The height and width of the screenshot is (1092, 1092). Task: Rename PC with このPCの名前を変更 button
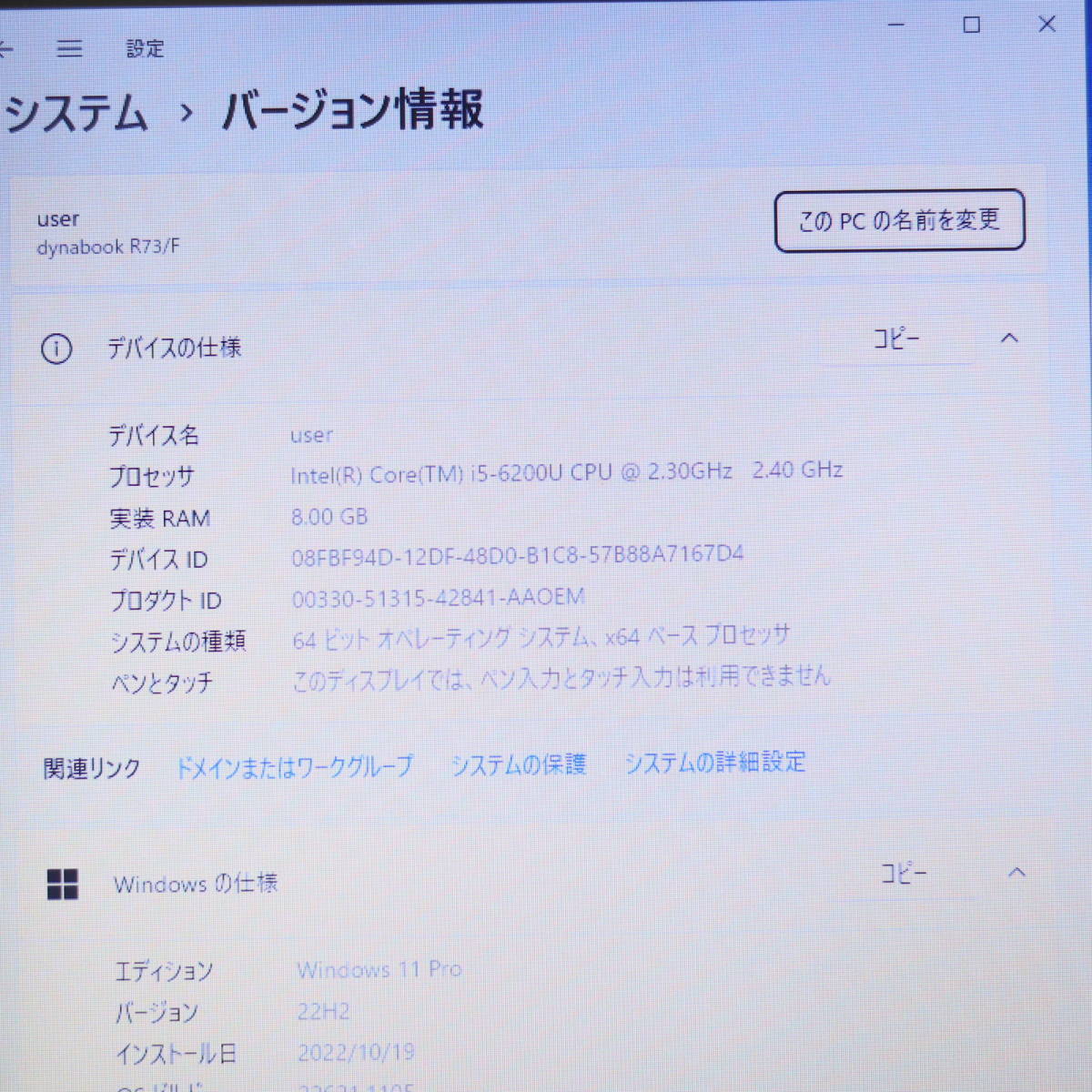pos(899,221)
